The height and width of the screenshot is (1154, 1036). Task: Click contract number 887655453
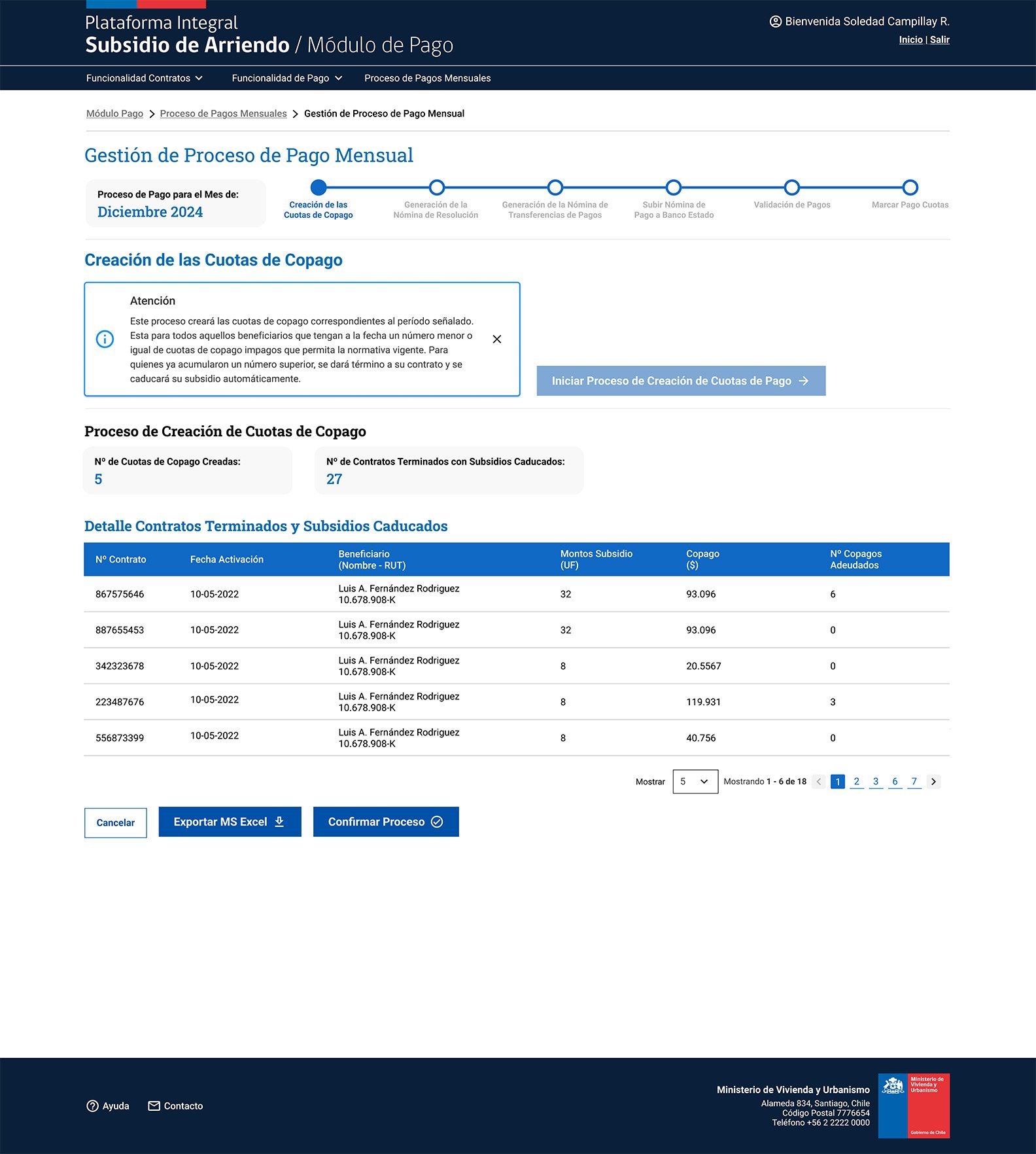coord(120,630)
